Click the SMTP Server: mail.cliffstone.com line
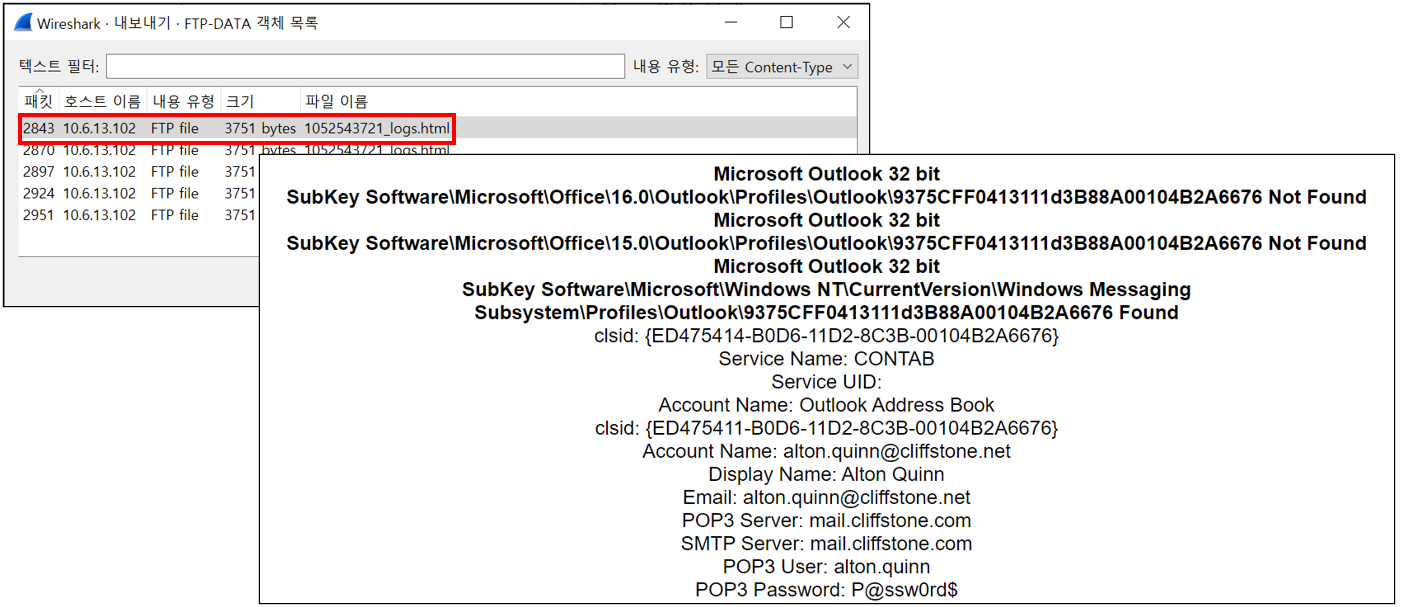Image resolution: width=1401 pixels, height=607 pixels. 826,544
